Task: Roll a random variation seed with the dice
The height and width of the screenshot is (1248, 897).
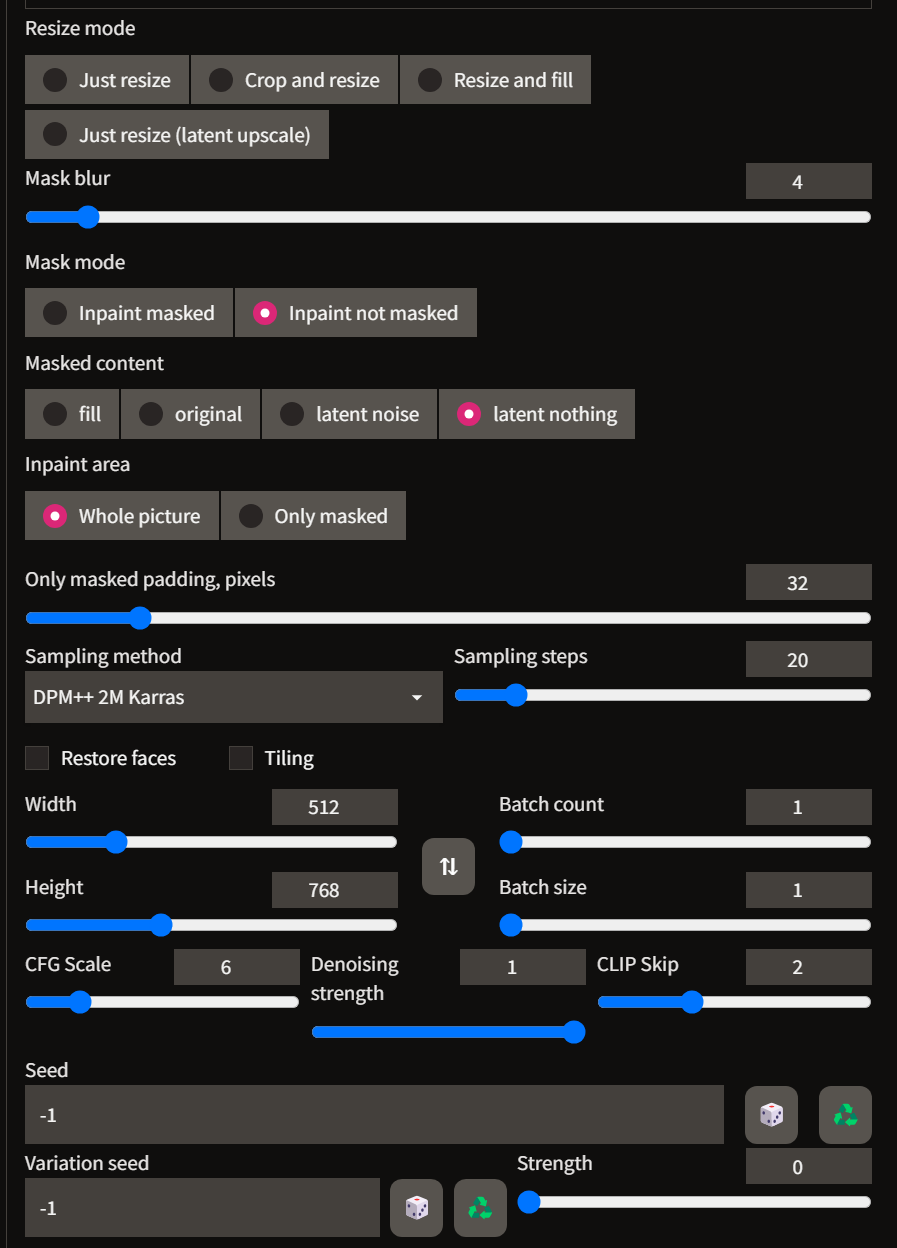Action: pos(416,1207)
